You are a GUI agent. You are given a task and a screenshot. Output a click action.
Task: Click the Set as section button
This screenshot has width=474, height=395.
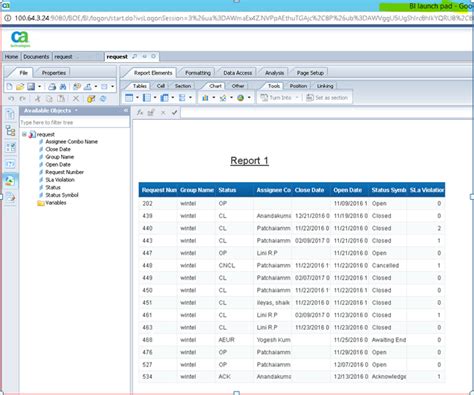(x=327, y=98)
